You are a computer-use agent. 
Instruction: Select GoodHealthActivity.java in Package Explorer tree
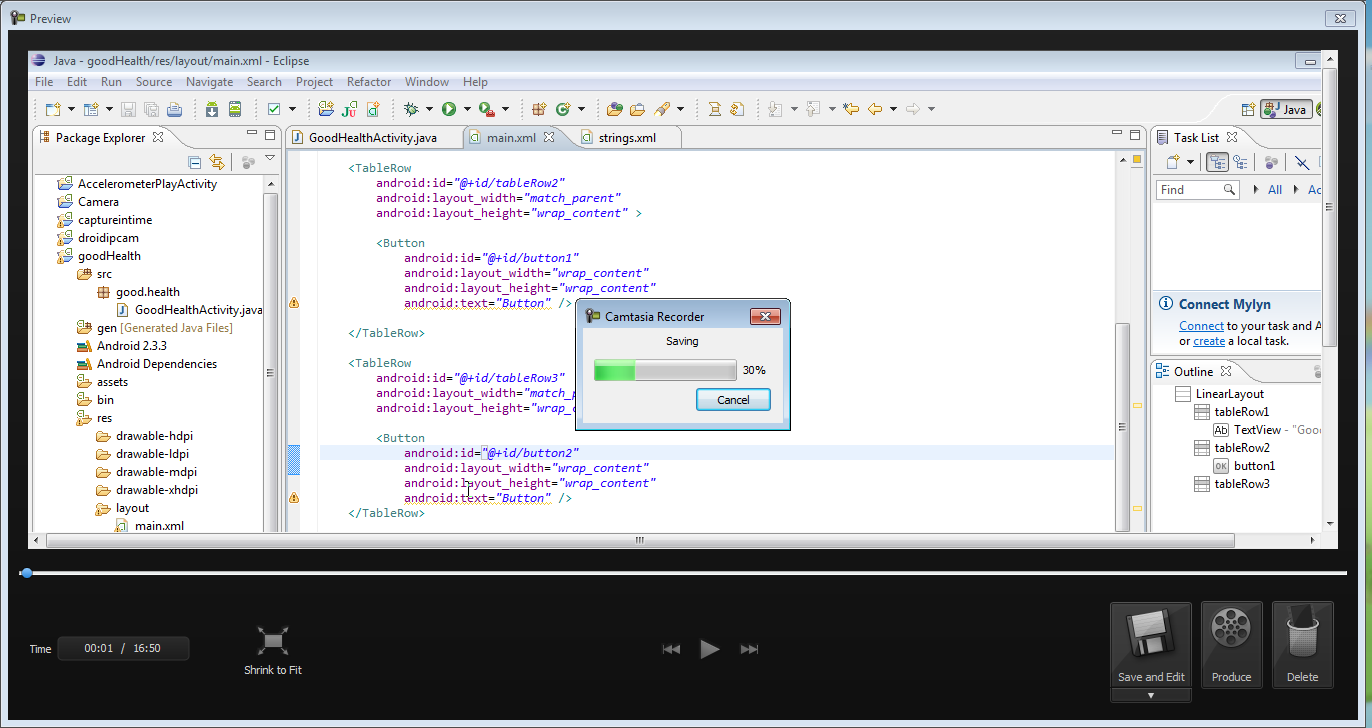click(198, 310)
